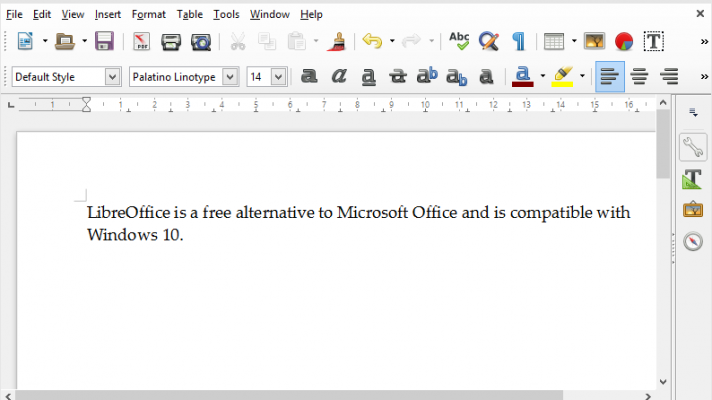Expand the Insert Table dropdown arrow
The image size is (712, 400).
[x=574, y=41]
